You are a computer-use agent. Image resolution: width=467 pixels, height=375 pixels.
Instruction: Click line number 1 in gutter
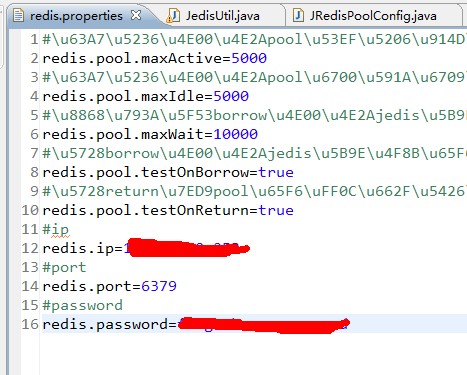click(34, 39)
